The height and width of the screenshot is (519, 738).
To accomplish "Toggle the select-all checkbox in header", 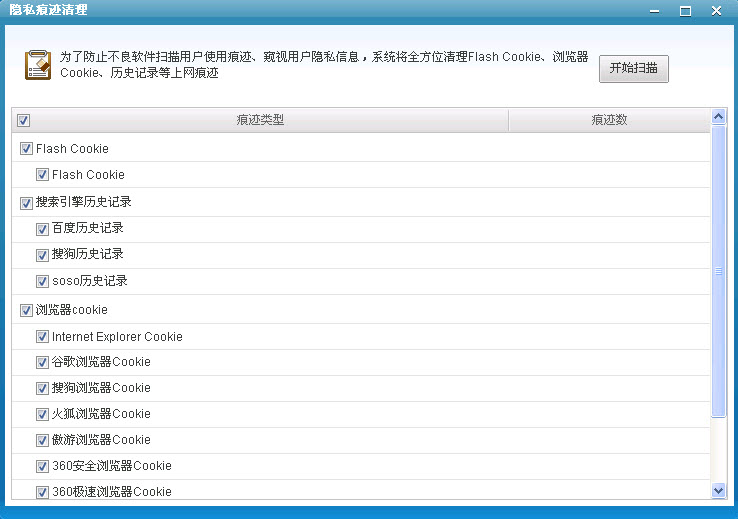I will 24,121.
